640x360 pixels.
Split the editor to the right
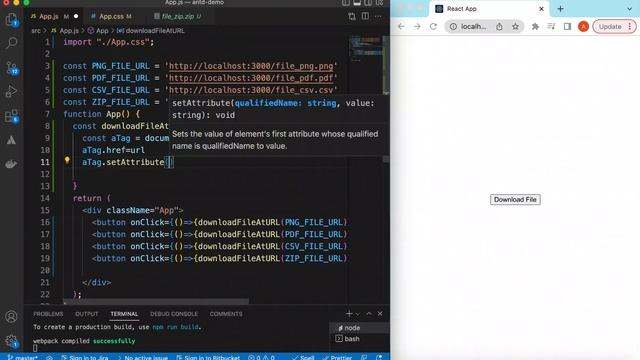click(365, 16)
